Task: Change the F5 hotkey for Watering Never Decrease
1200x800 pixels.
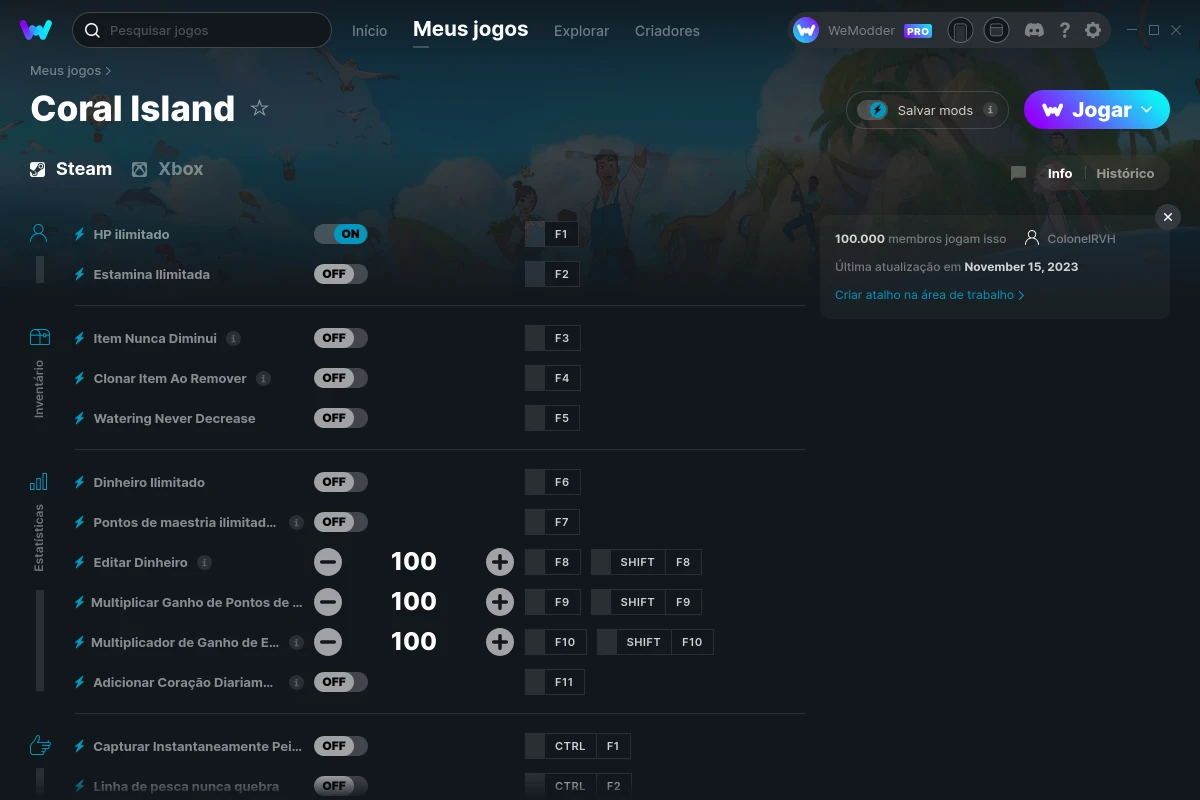Action: [552, 418]
